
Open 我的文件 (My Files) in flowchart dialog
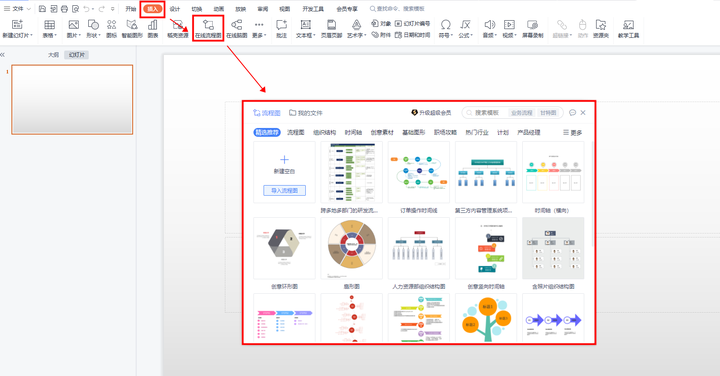coord(306,112)
